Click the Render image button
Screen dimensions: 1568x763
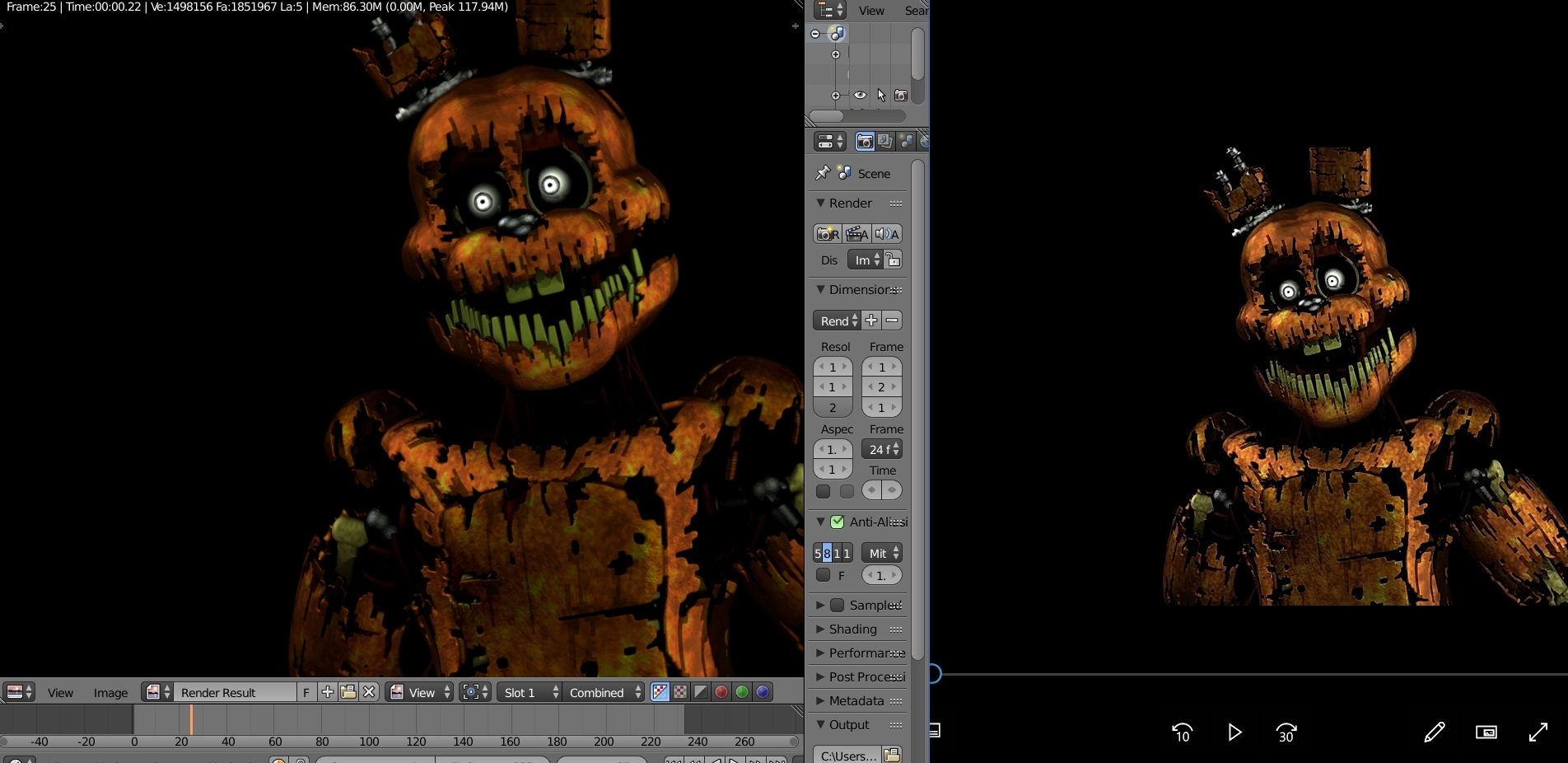[x=828, y=234]
